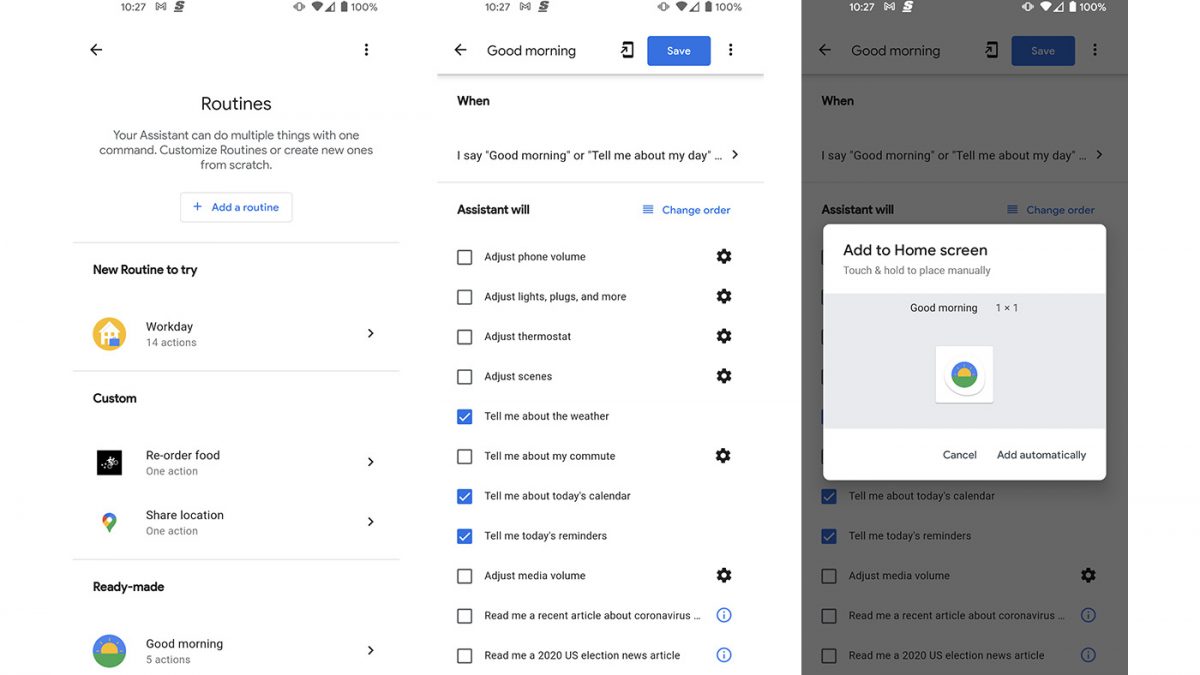Select Good morning in the Ready-made list
This screenshot has height=675, width=1200.
pos(184,650)
